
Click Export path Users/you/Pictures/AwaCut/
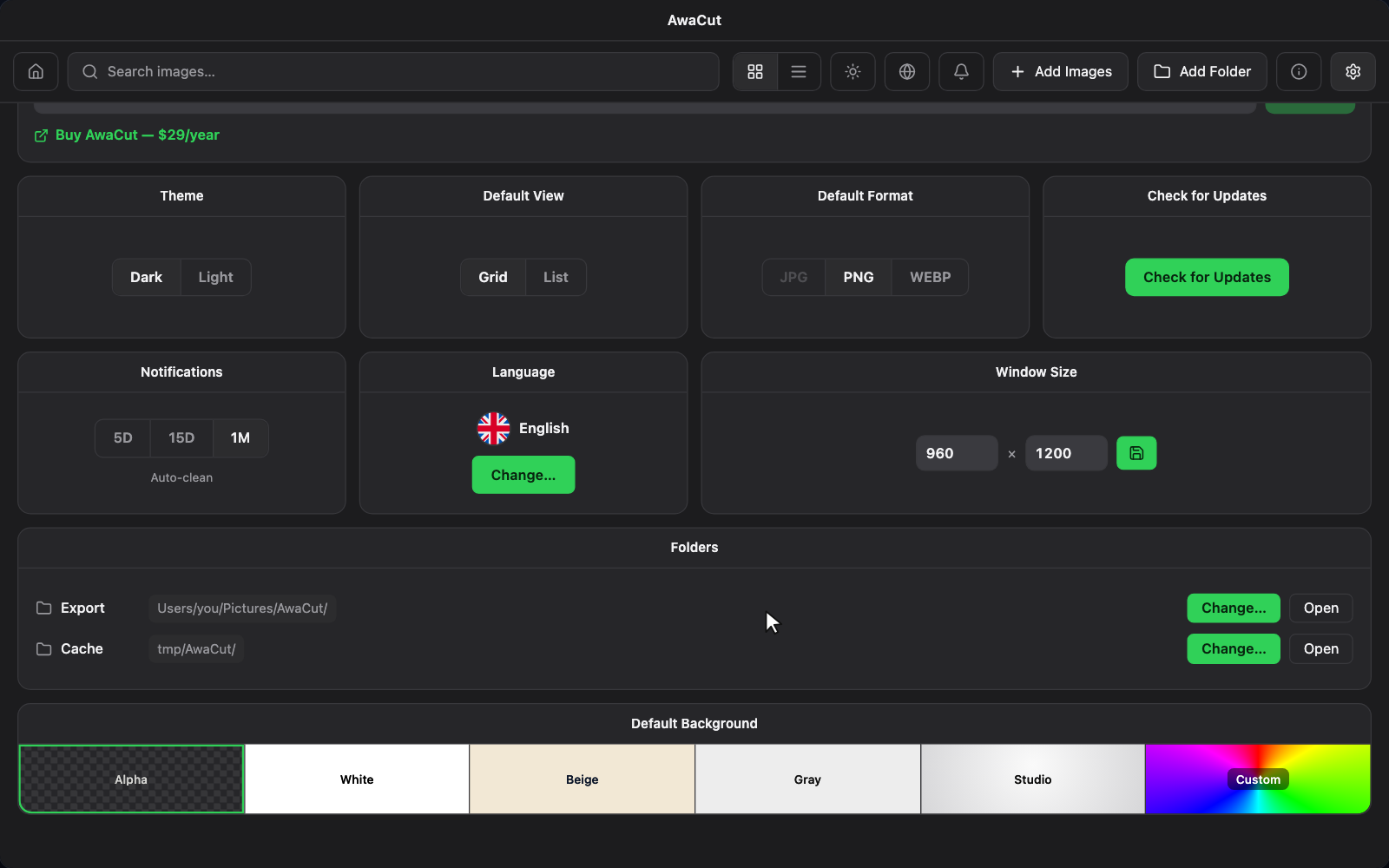242,608
